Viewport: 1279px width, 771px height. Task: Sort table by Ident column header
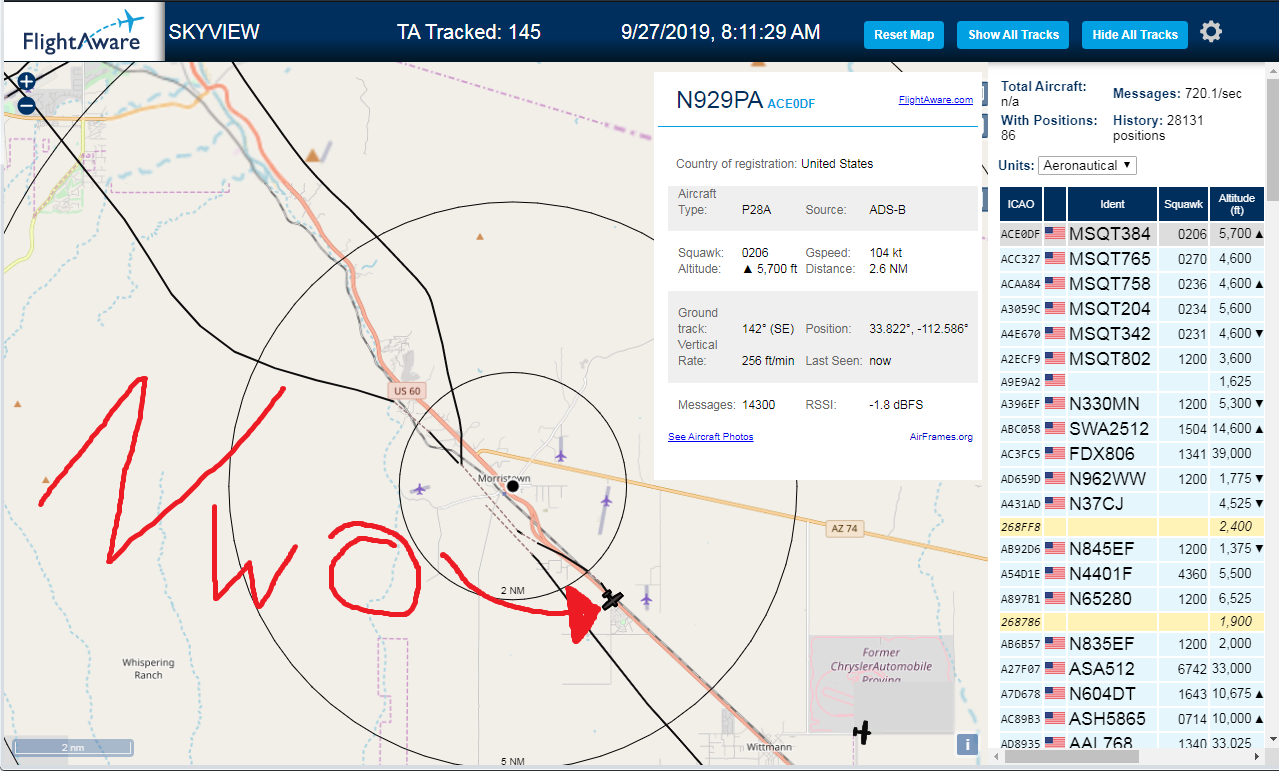click(x=1112, y=204)
